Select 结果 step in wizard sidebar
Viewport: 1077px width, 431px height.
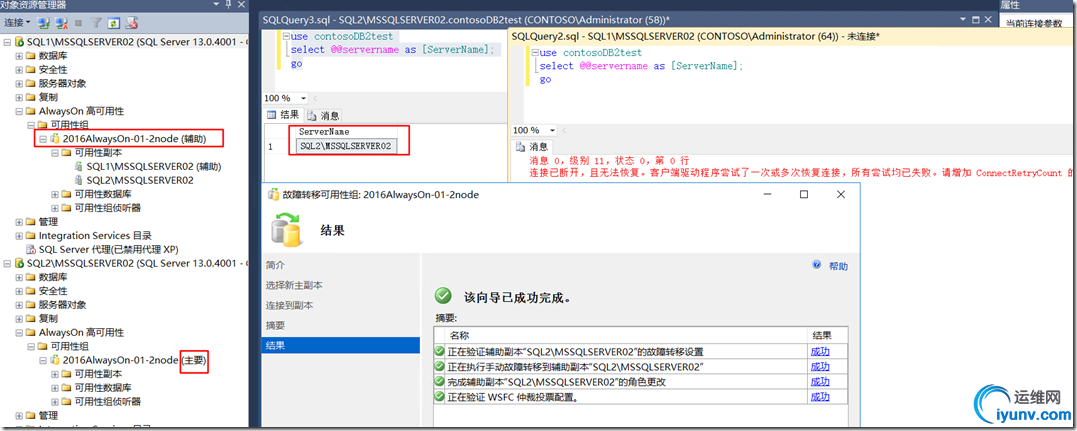click(341, 345)
